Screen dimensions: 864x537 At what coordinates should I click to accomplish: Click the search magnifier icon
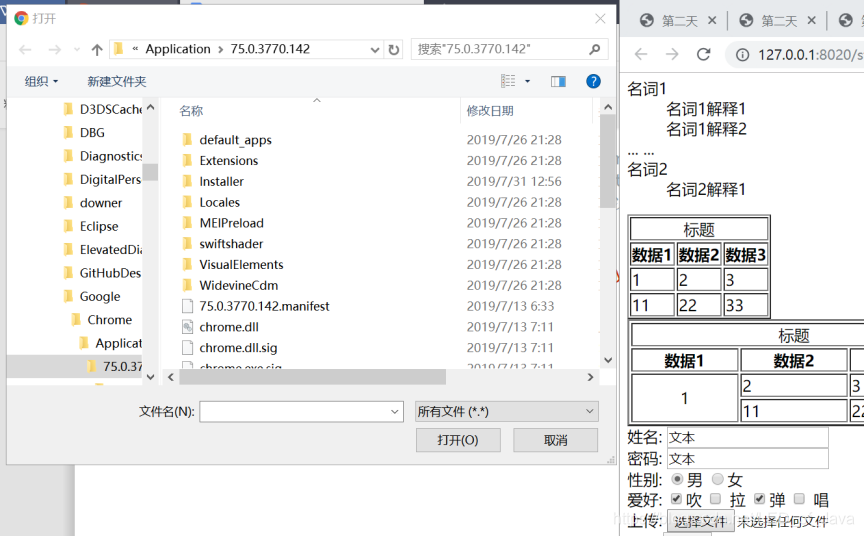click(x=595, y=50)
